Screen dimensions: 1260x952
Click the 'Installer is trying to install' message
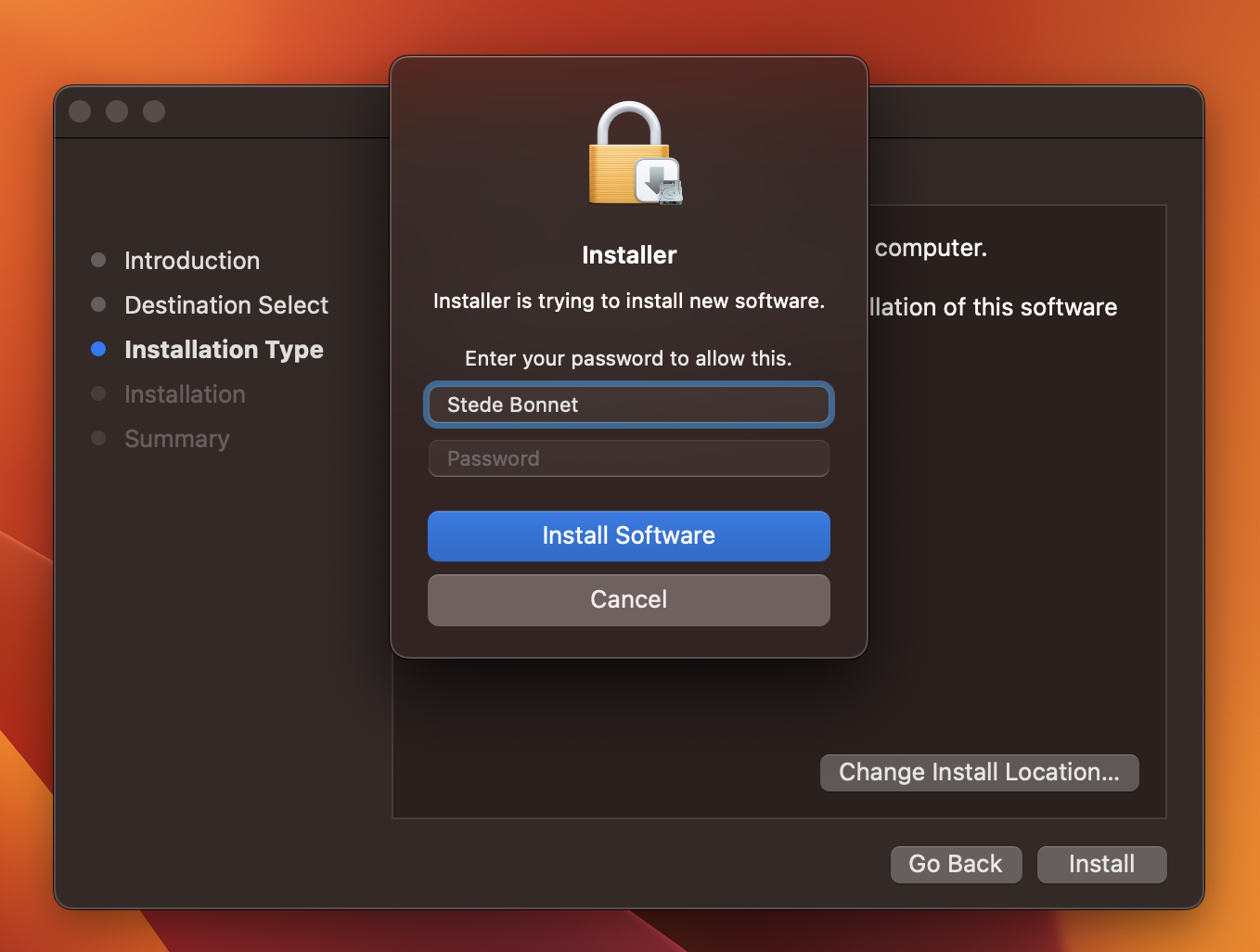click(x=629, y=302)
